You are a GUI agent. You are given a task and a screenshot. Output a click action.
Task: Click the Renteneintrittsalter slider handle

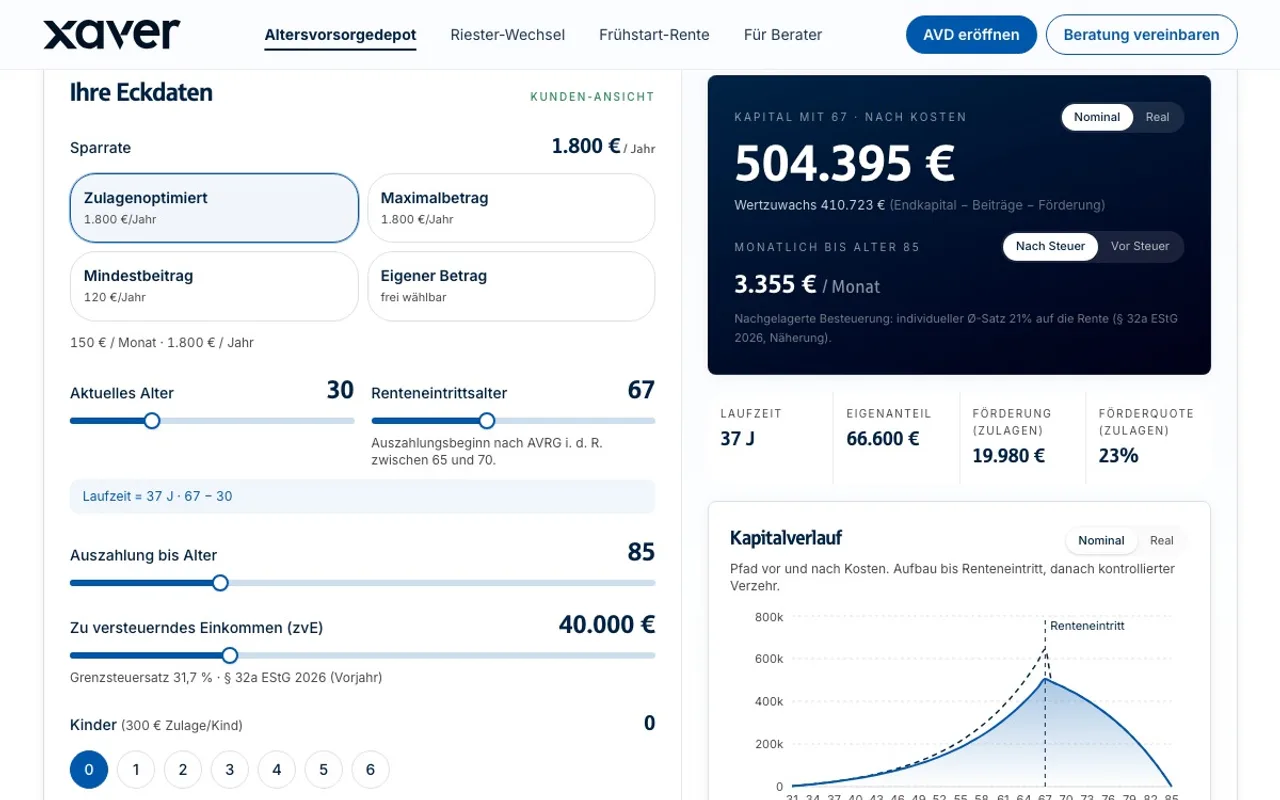(487, 421)
